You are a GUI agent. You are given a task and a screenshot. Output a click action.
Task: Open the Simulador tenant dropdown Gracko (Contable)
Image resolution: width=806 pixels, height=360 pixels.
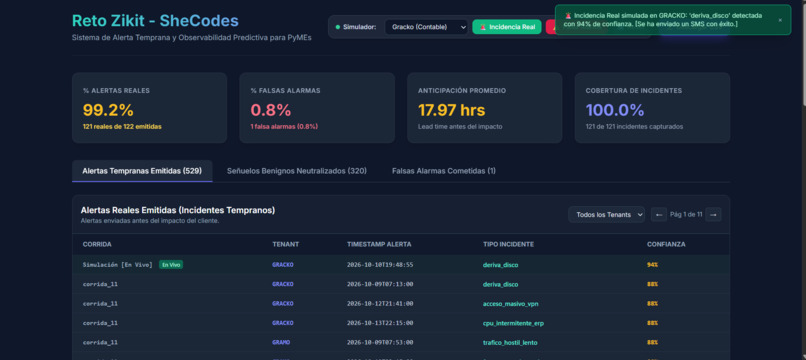tap(426, 27)
